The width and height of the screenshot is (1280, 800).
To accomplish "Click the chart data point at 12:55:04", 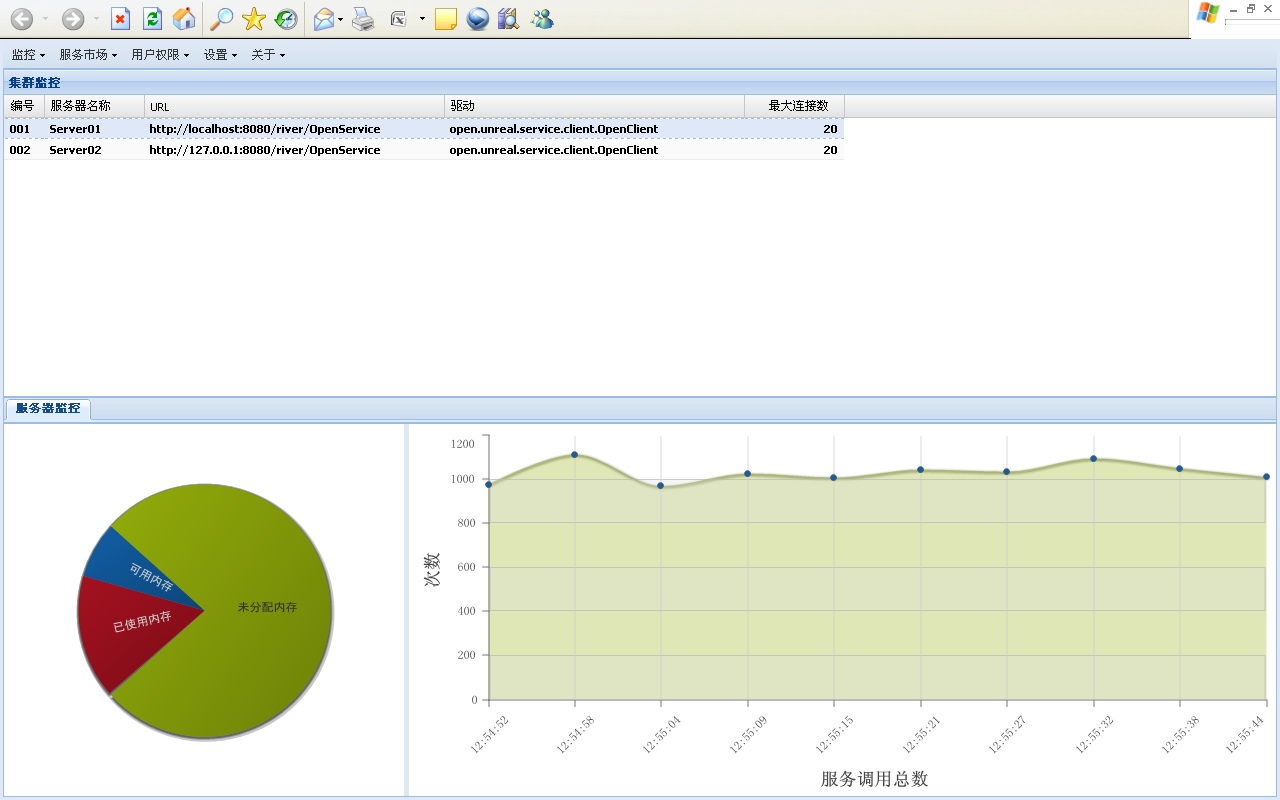I will (660, 486).
